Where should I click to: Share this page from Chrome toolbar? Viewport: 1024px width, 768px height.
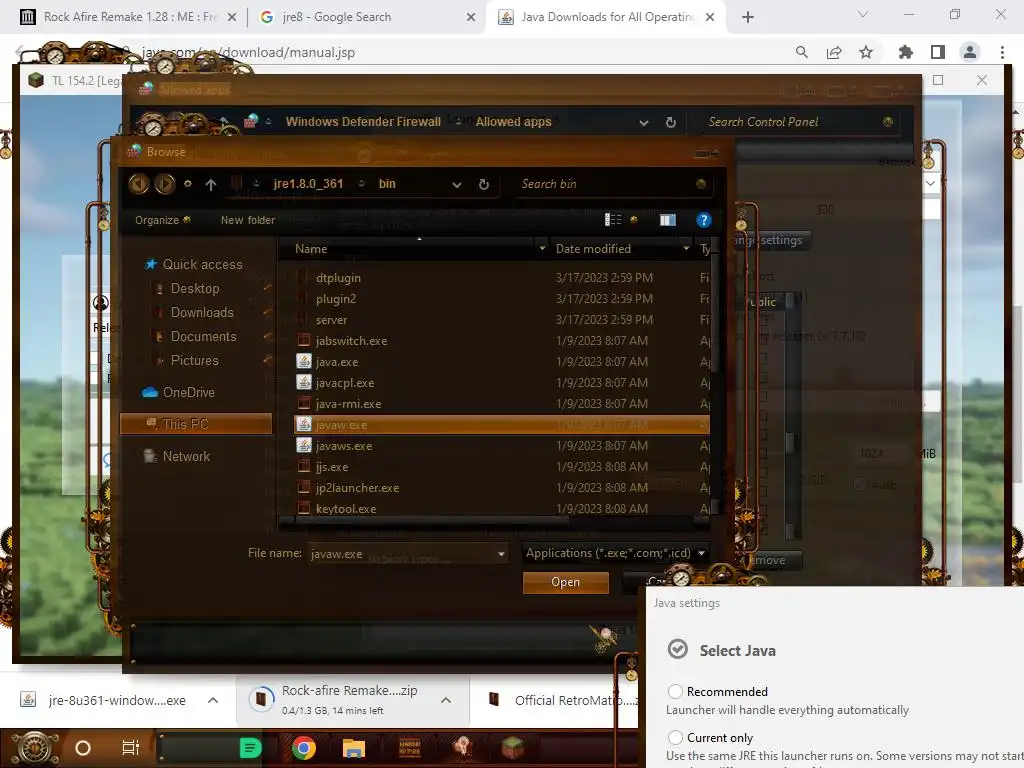[834, 52]
